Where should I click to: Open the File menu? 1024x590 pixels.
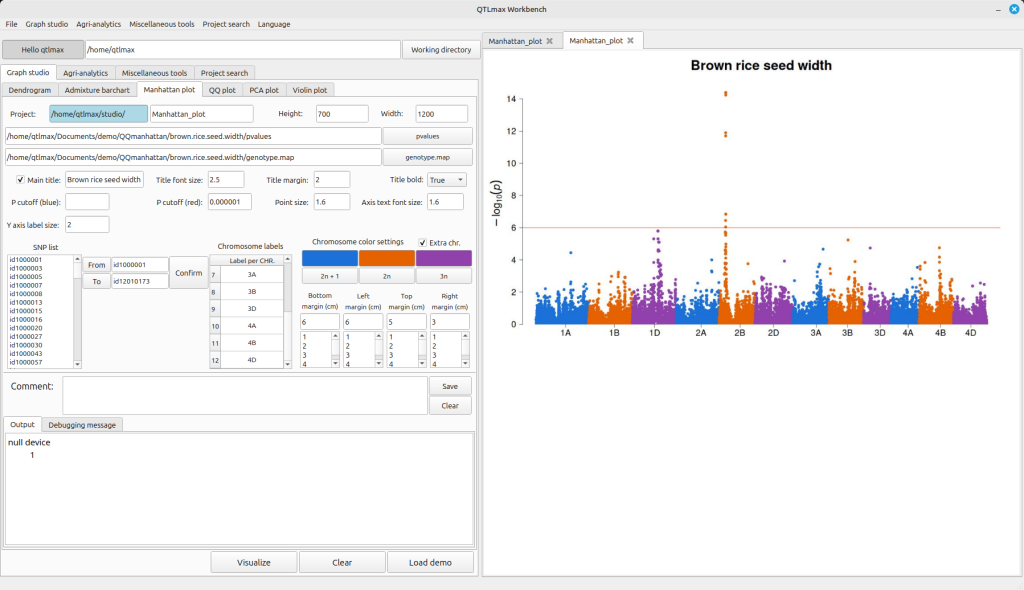(11, 24)
